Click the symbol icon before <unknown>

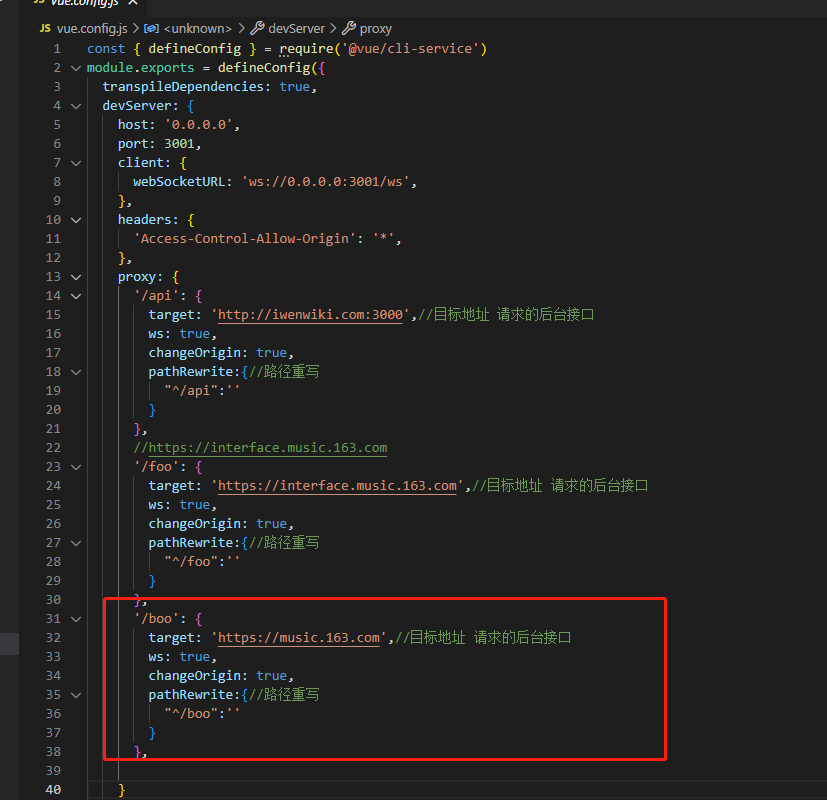(151, 28)
